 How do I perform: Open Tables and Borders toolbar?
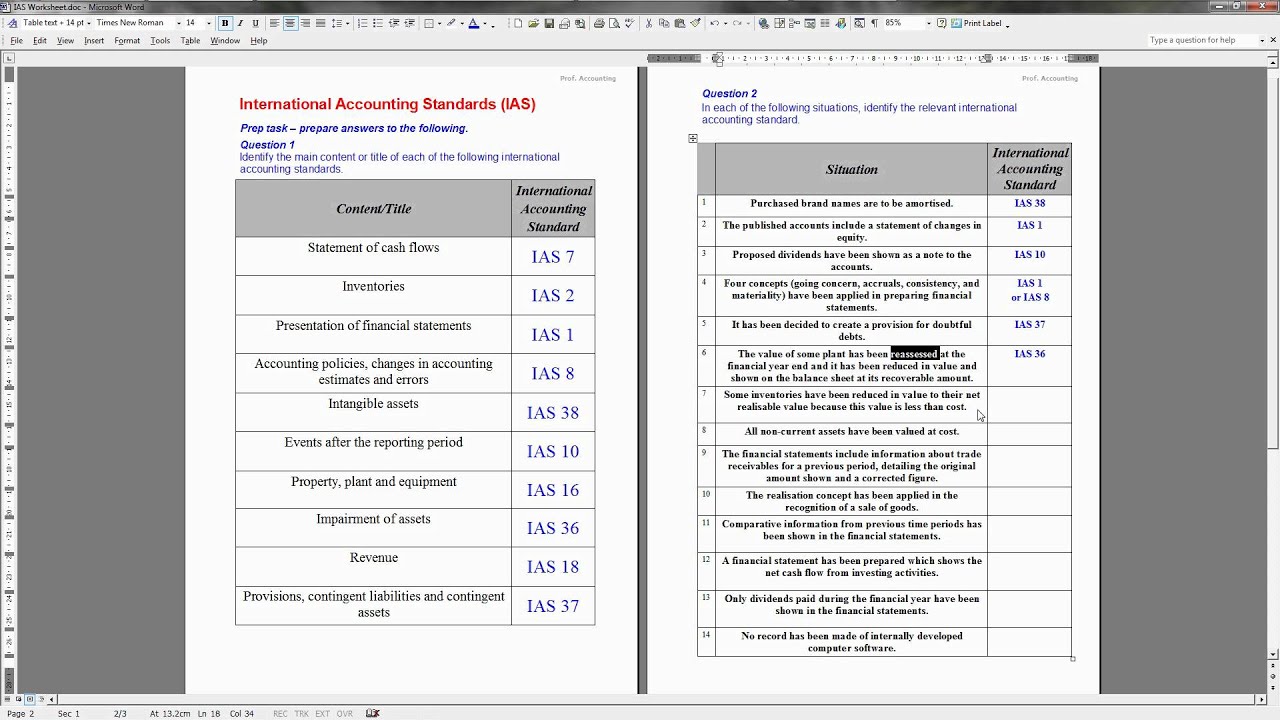coord(780,23)
